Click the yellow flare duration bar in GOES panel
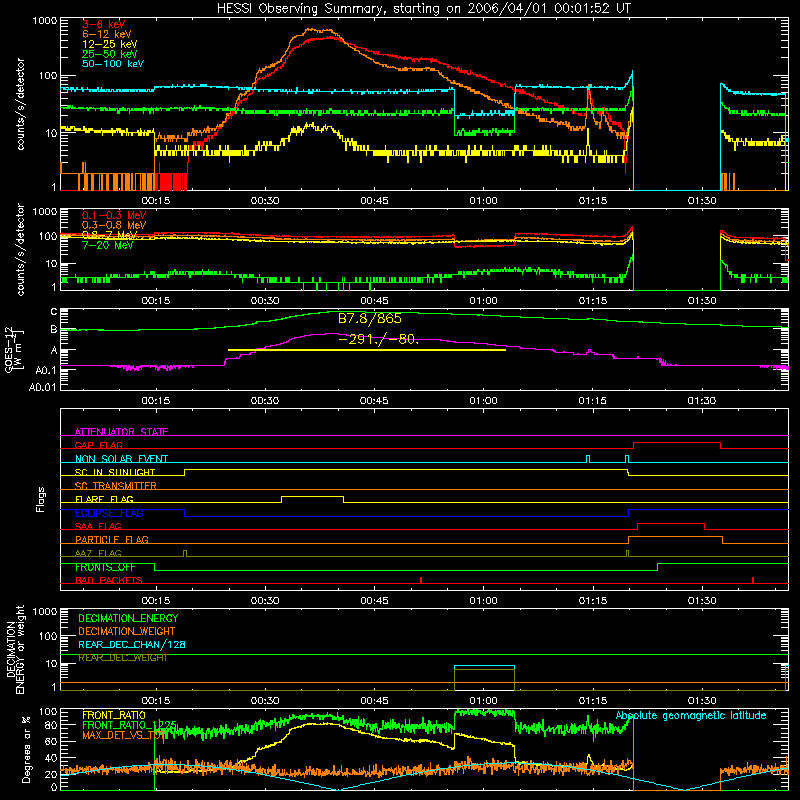The image size is (800, 800). [366, 350]
